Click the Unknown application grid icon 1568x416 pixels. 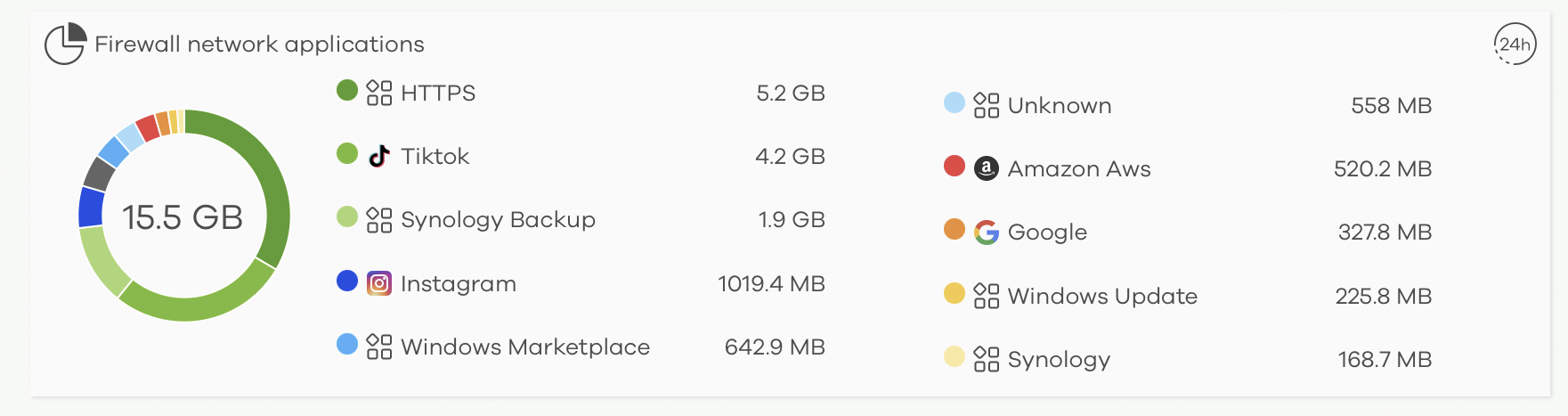(987, 105)
